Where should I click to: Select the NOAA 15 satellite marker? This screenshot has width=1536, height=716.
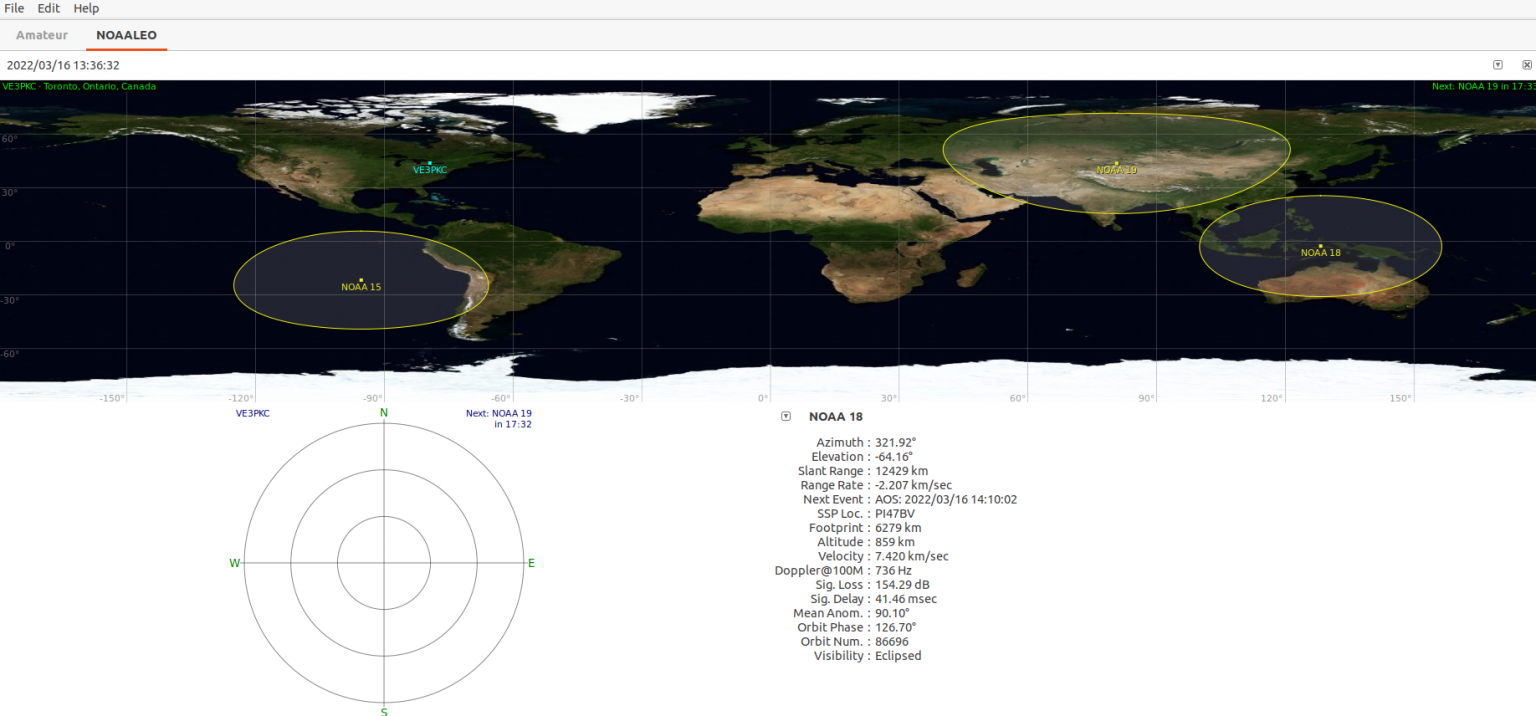[x=361, y=279]
